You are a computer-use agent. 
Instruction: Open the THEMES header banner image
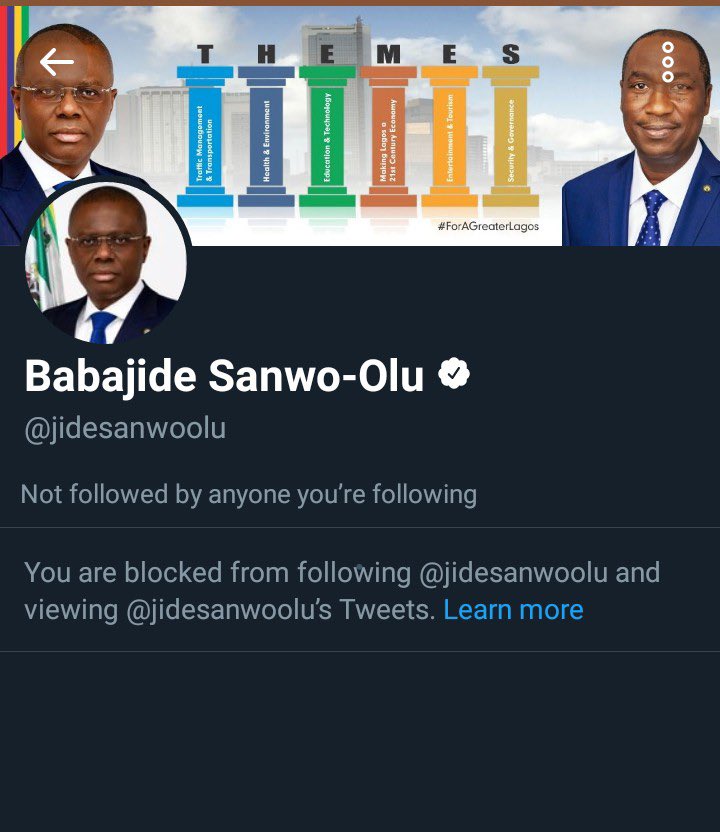point(360,126)
